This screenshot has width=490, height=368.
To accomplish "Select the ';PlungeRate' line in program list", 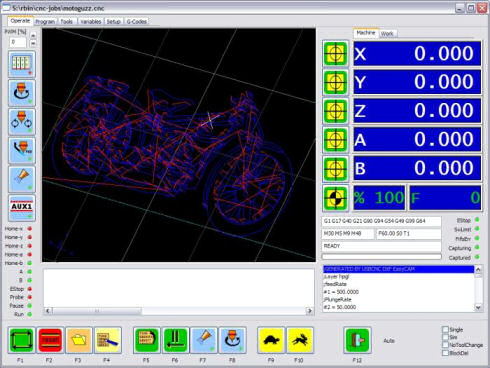I will pos(398,299).
